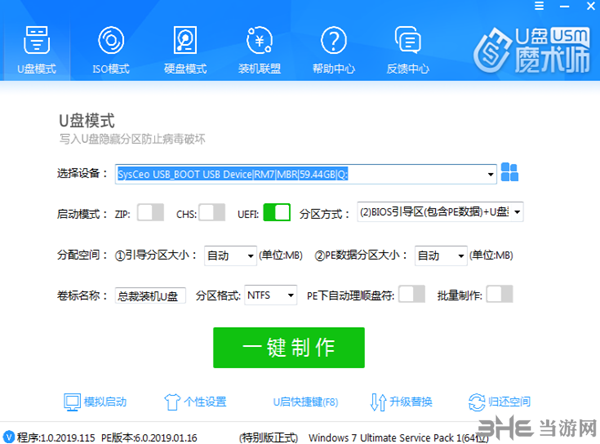Click the 升级替换 link text

click(411, 402)
